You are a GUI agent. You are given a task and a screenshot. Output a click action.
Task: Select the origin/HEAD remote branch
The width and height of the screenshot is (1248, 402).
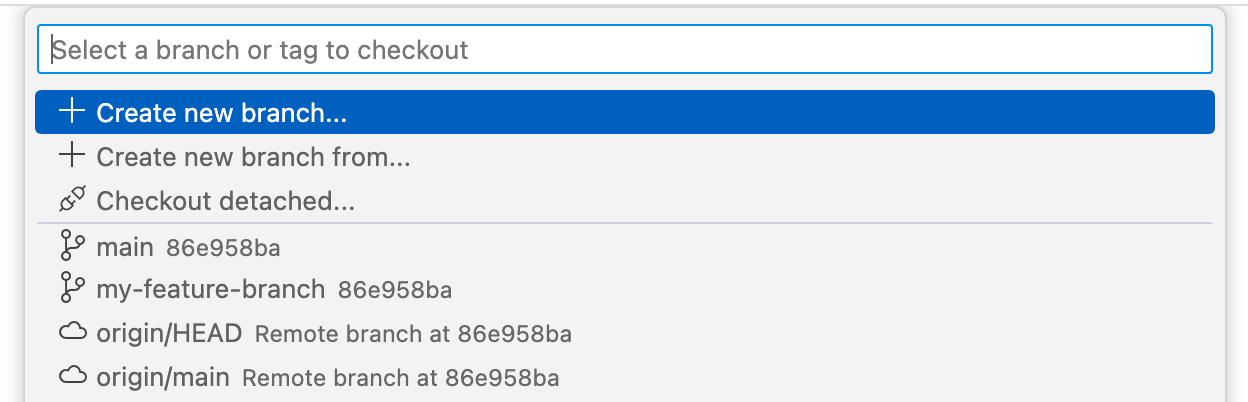pyautogui.click(x=169, y=333)
